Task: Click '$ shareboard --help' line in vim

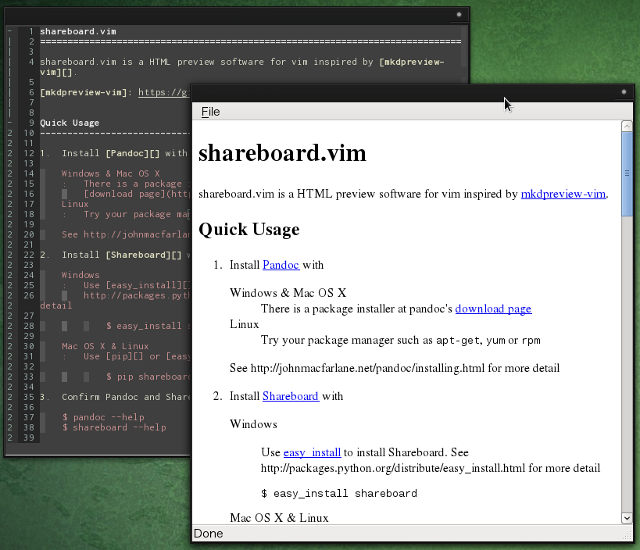Action: point(114,427)
